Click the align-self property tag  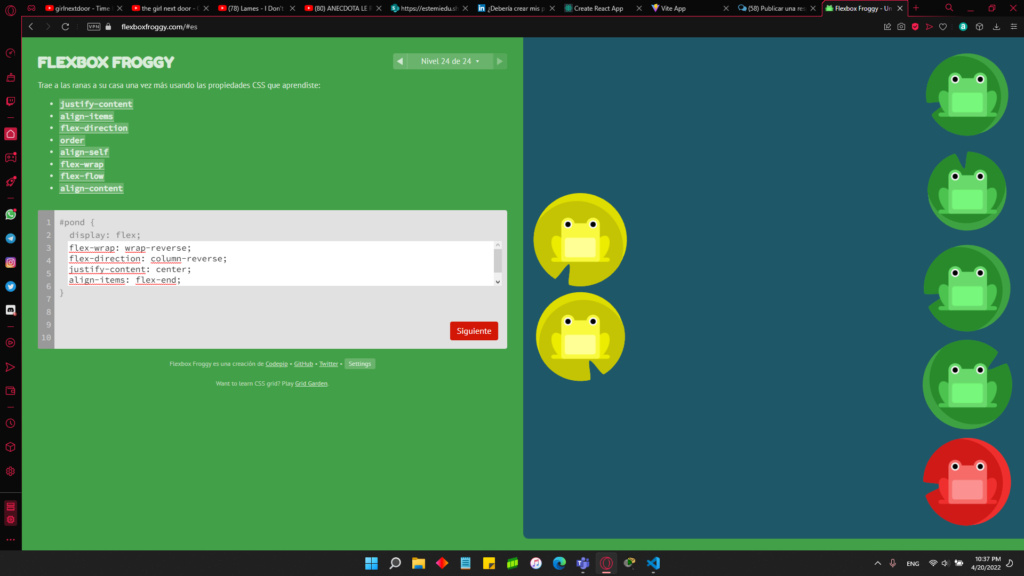click(x=84, y=152)
